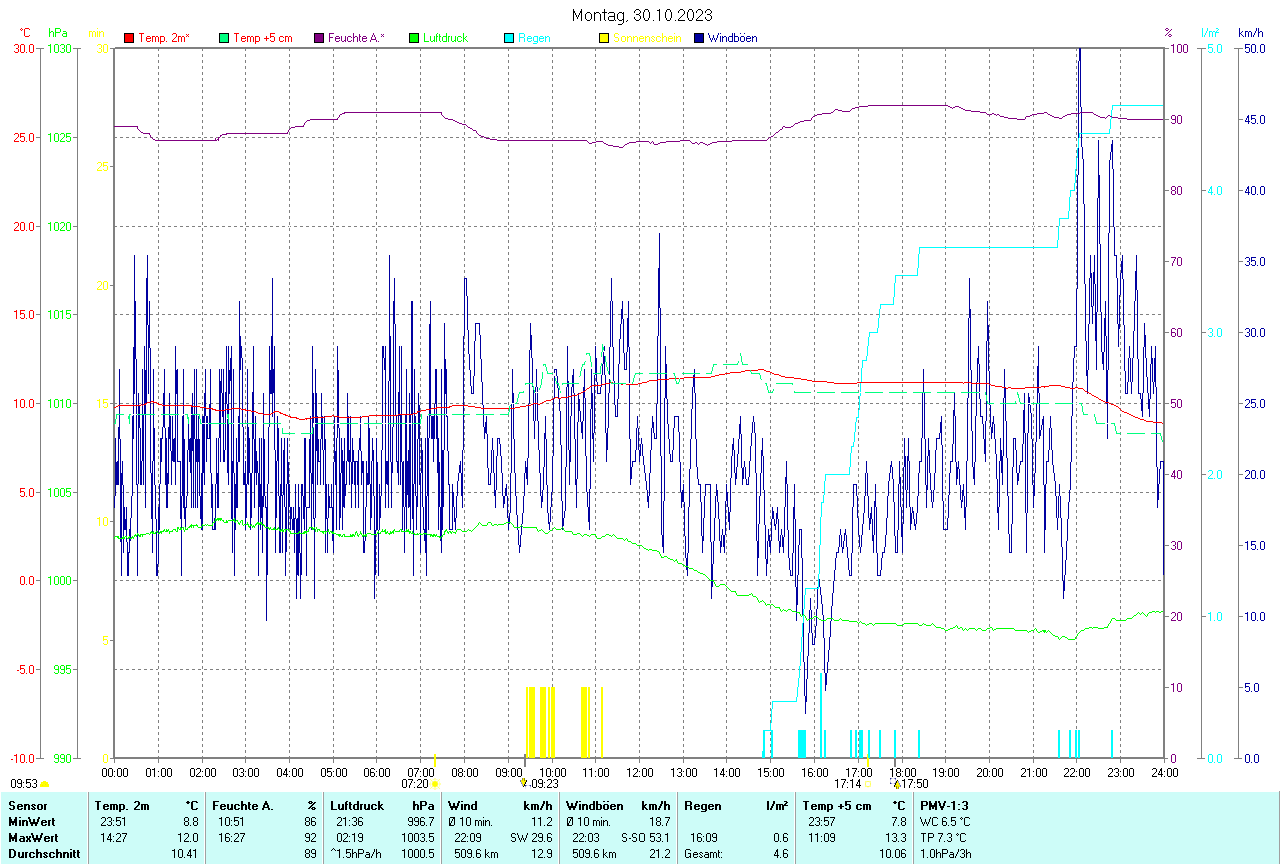Select the 'Feuchte A.*' legend label

[x=357, y=38]
